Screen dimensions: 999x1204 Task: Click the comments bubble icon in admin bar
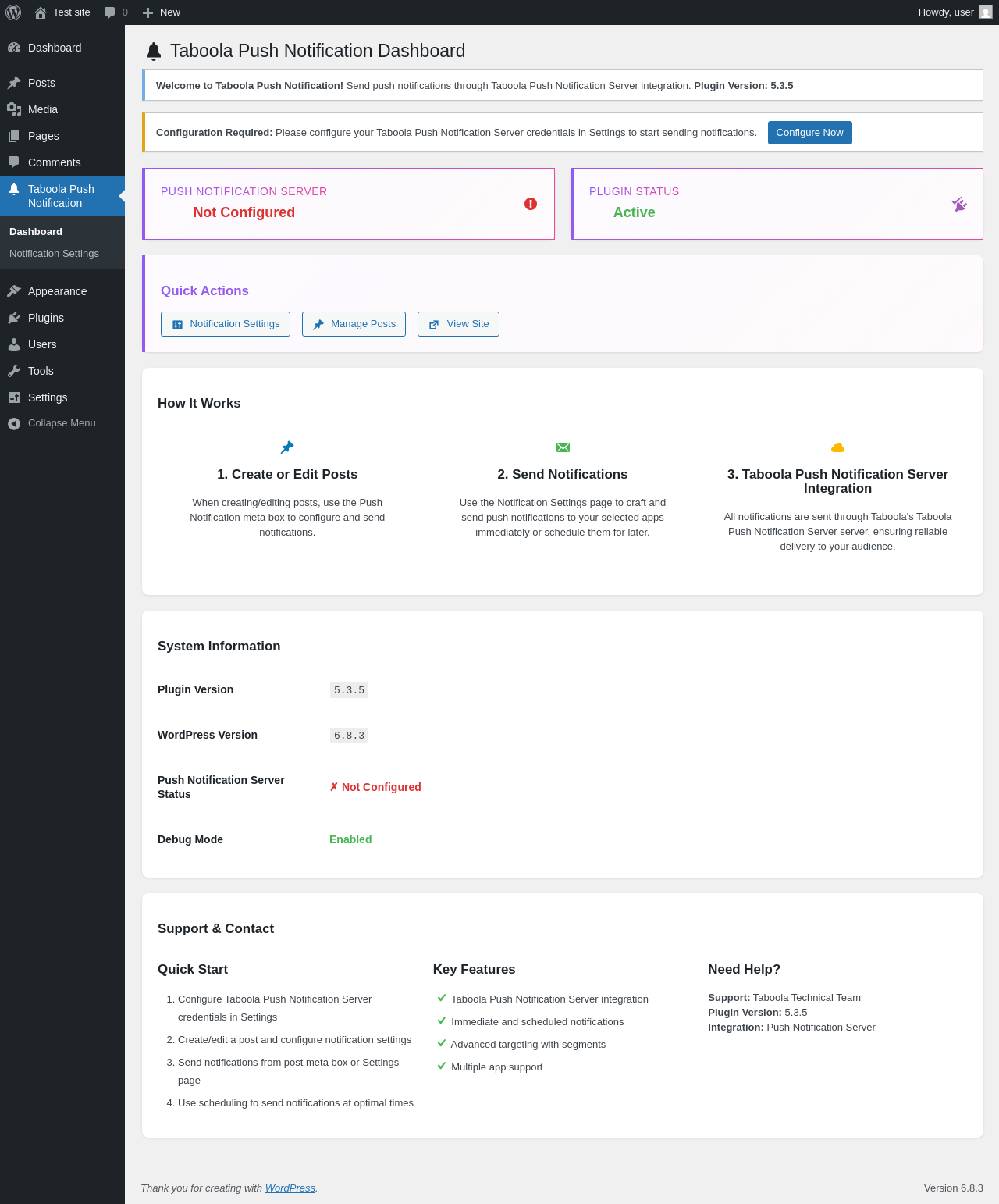tap(110, 12)
